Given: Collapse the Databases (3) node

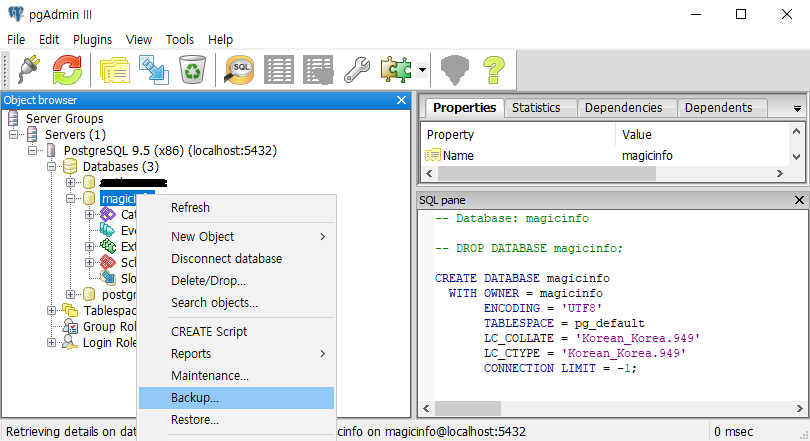Looking at the screenshot, I should 52,166.
